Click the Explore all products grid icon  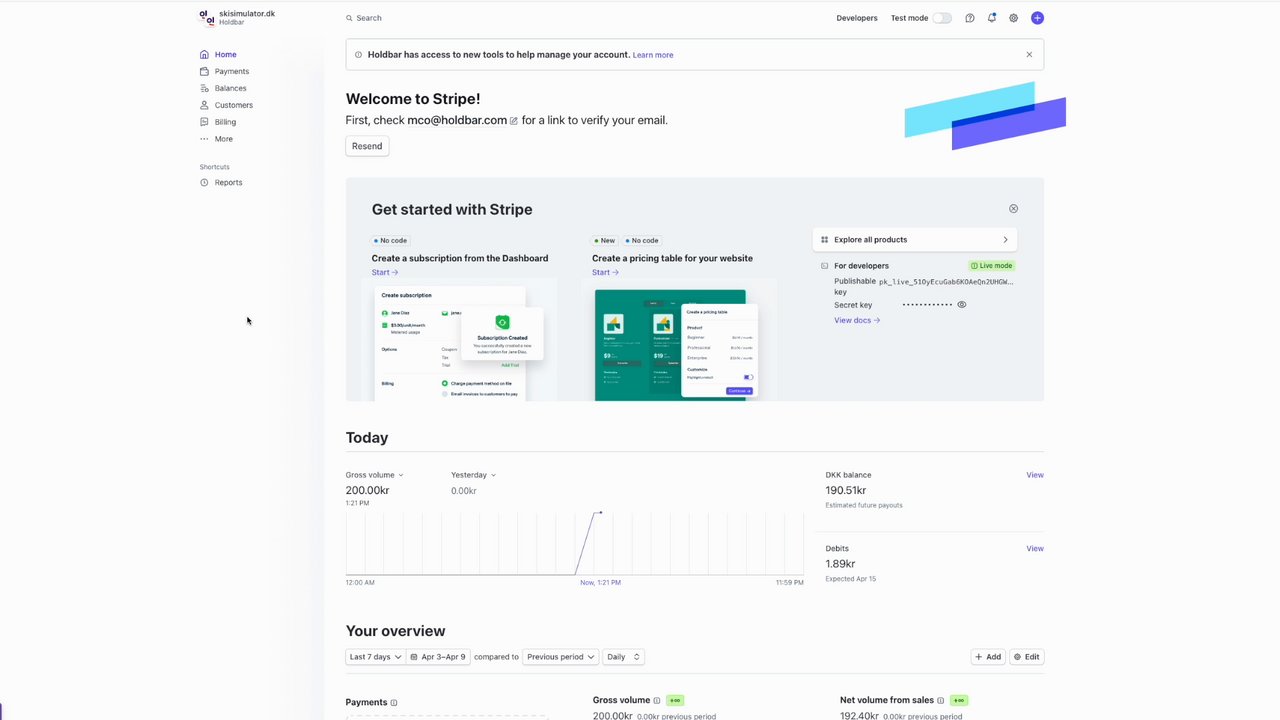(824, 240)
